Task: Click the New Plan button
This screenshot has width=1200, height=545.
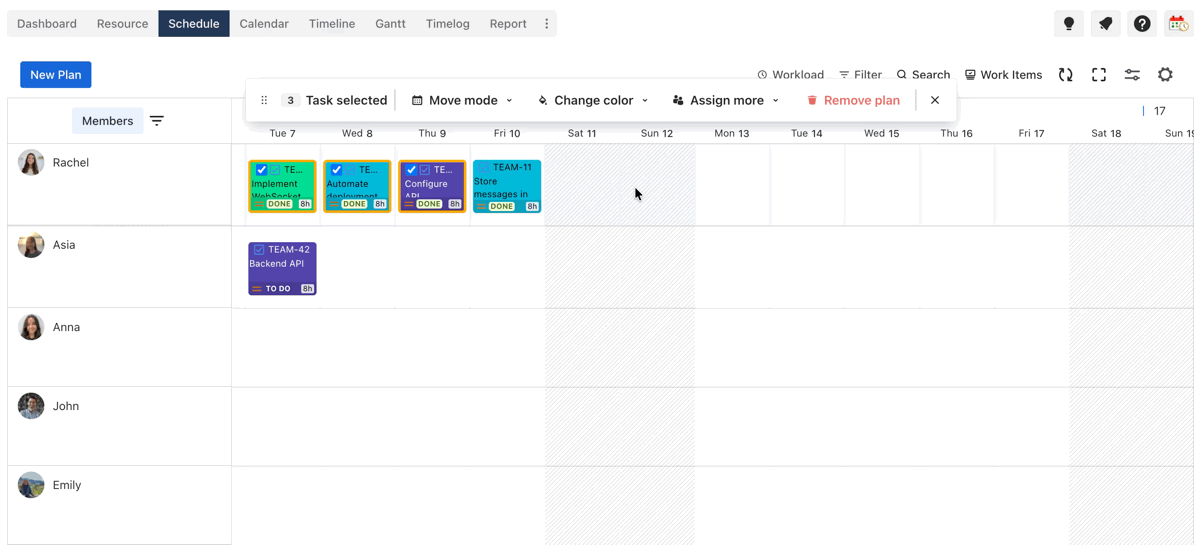Action: (x=56, y=75)
